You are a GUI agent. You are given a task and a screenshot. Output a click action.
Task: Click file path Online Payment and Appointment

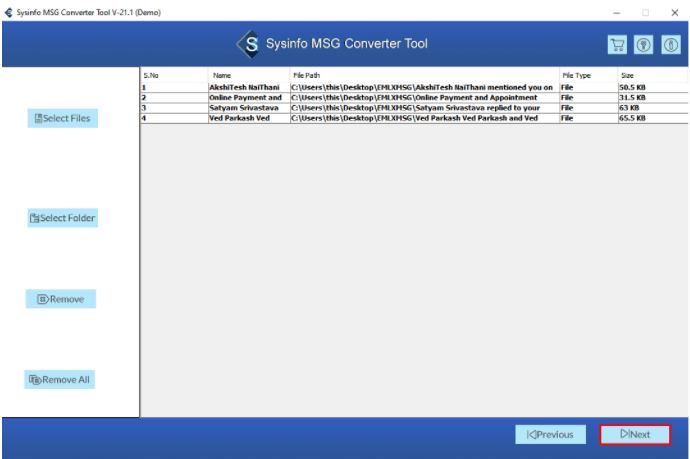425,98
